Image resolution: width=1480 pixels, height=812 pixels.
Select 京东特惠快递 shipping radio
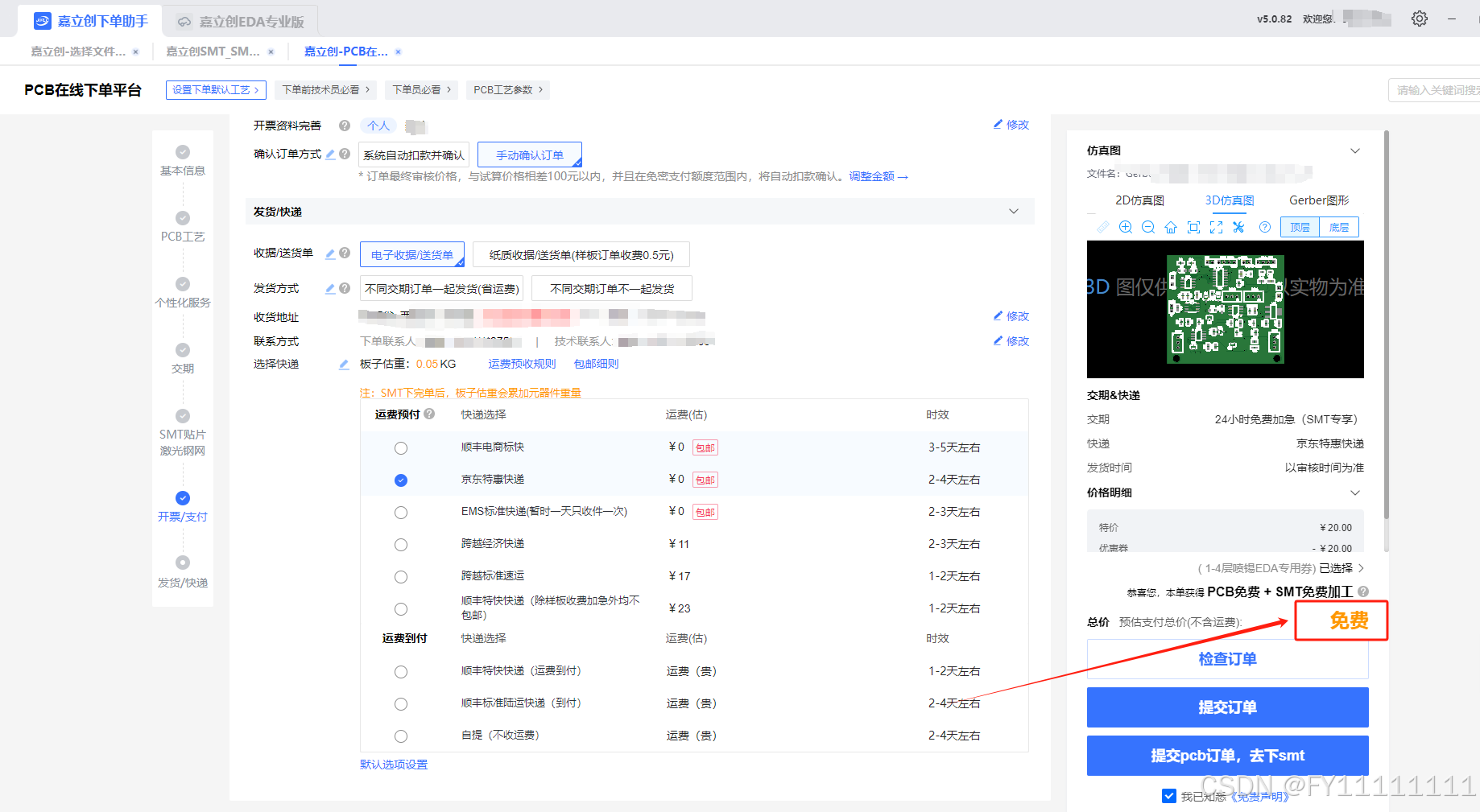[401, 480]
